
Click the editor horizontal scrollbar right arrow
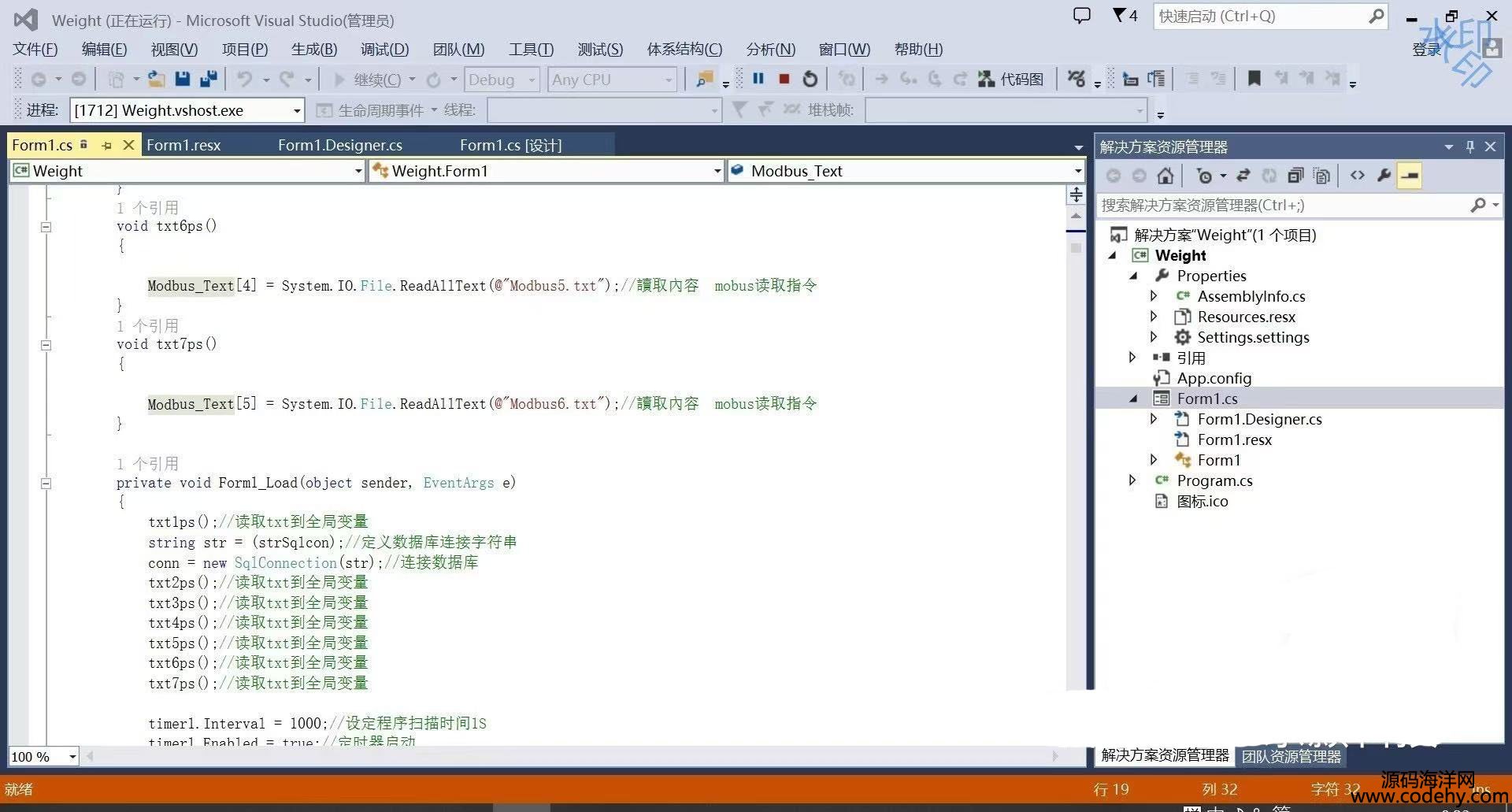point(1055,756)
